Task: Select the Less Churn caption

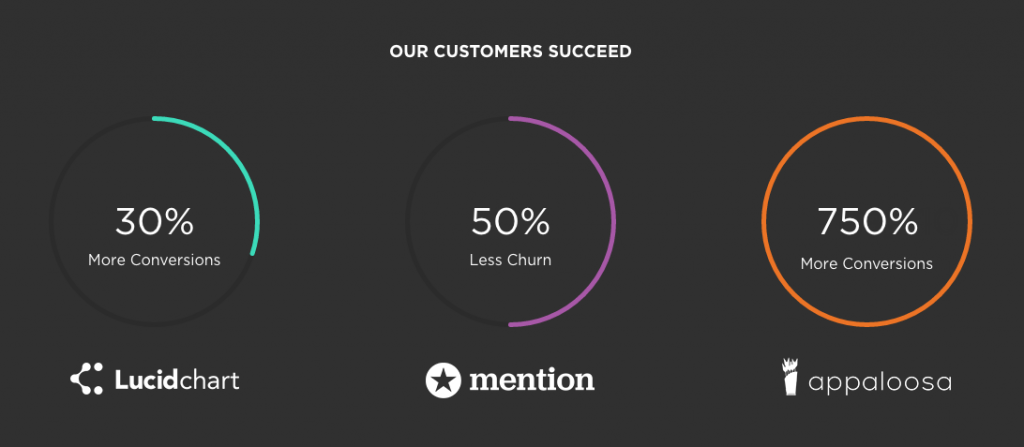Action: click(x=510, y=260)
